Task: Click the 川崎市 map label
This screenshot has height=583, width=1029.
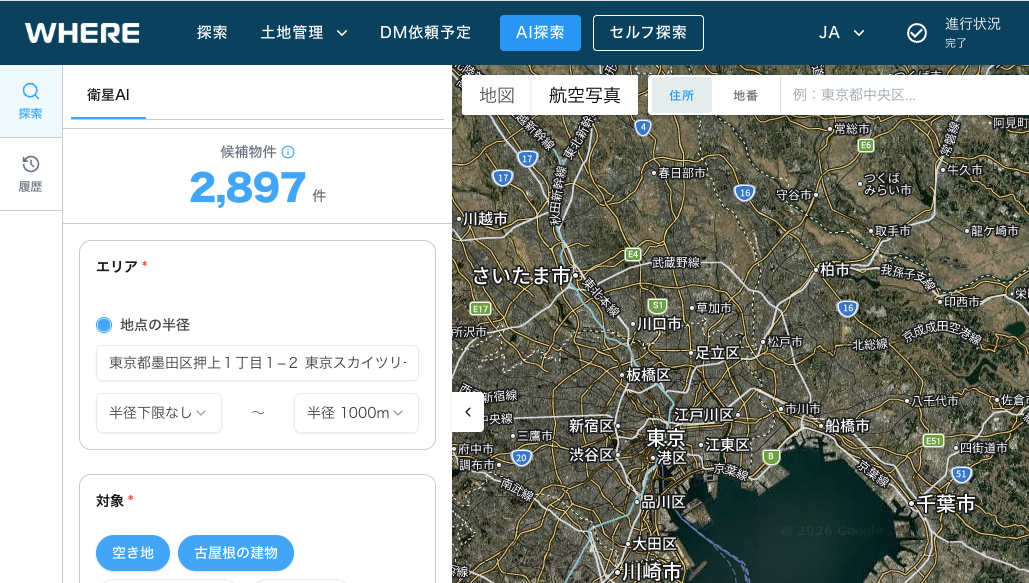Action: point(652,571)
